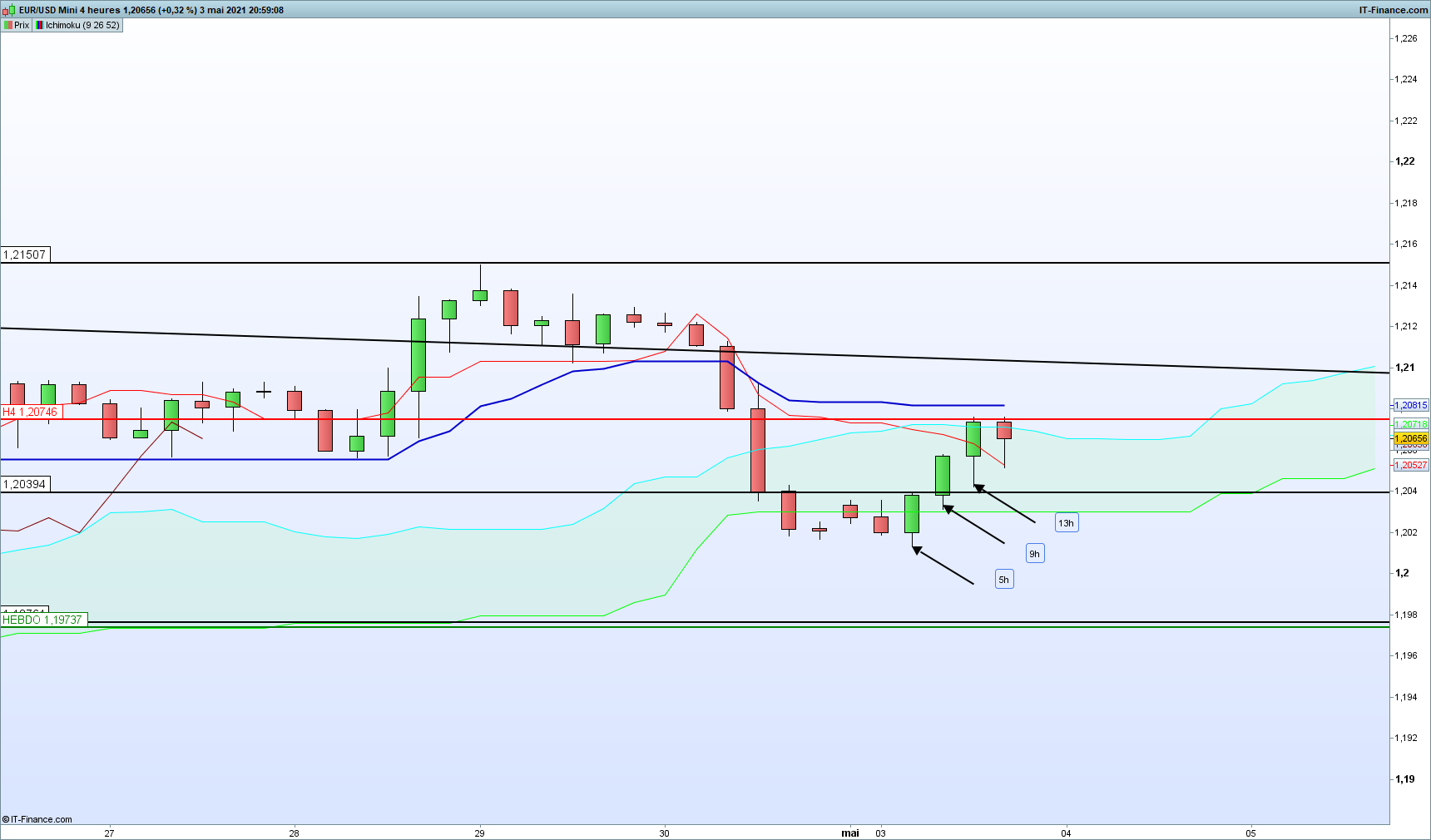The image size is (1431, 840).
Task: Click the 13h annotation label
Action: (x=1066, y=523)
